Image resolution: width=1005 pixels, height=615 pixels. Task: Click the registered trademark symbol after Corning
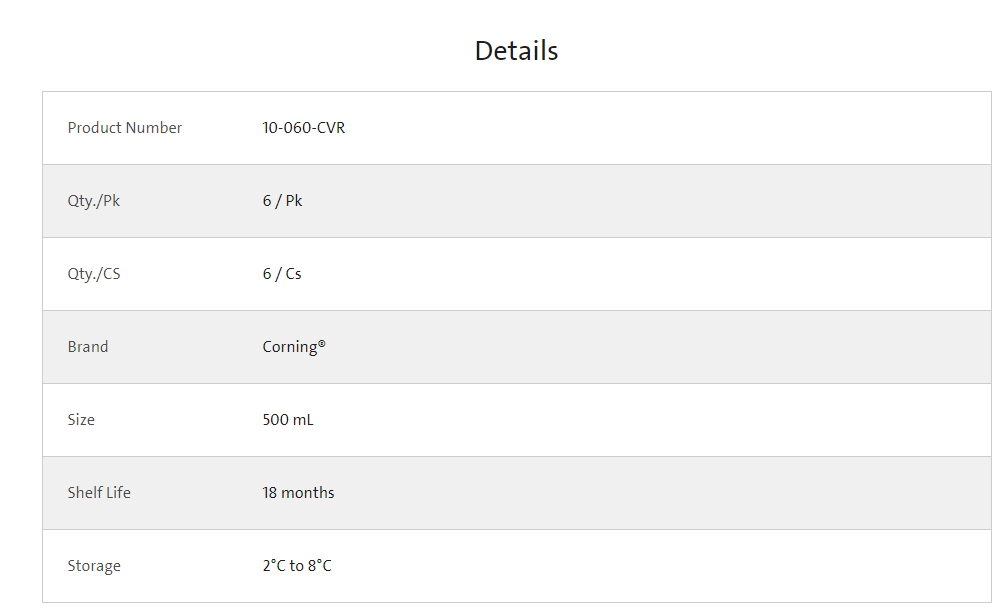(x=322, y=343)
